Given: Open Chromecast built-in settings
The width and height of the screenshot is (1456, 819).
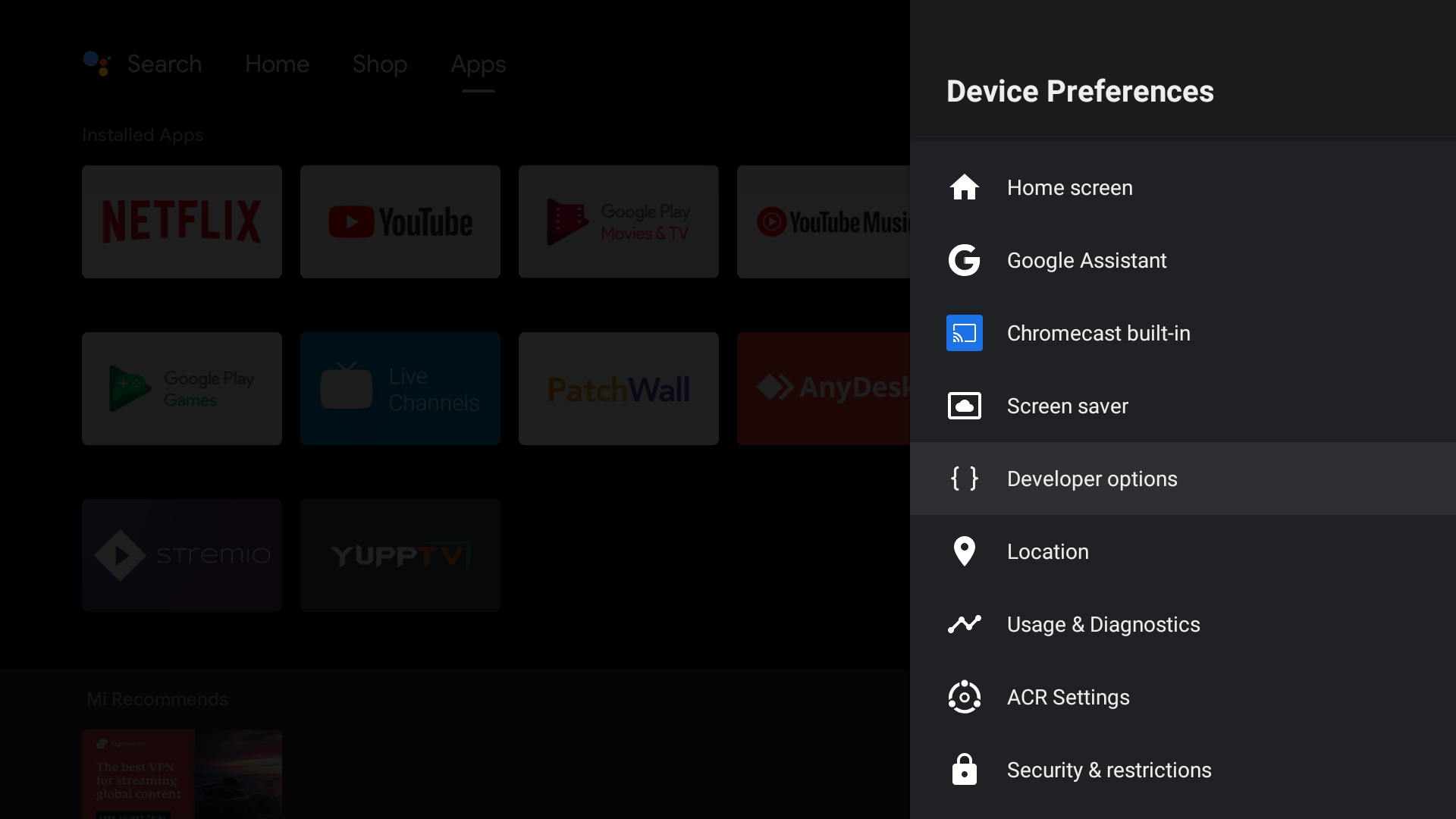Looking at the screenshot, I should coord(1183,333).
